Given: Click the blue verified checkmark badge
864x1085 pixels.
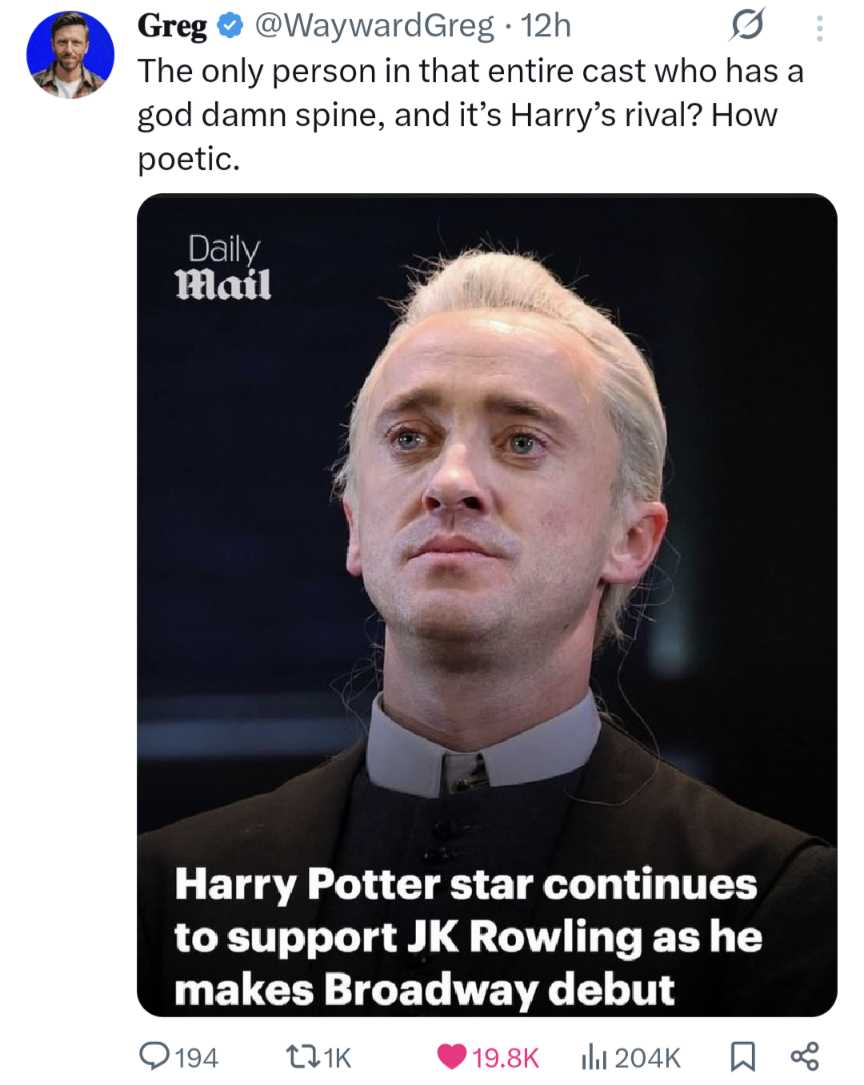Looking at the screenshot, I should pyautogui.click(x=228, y=27).
